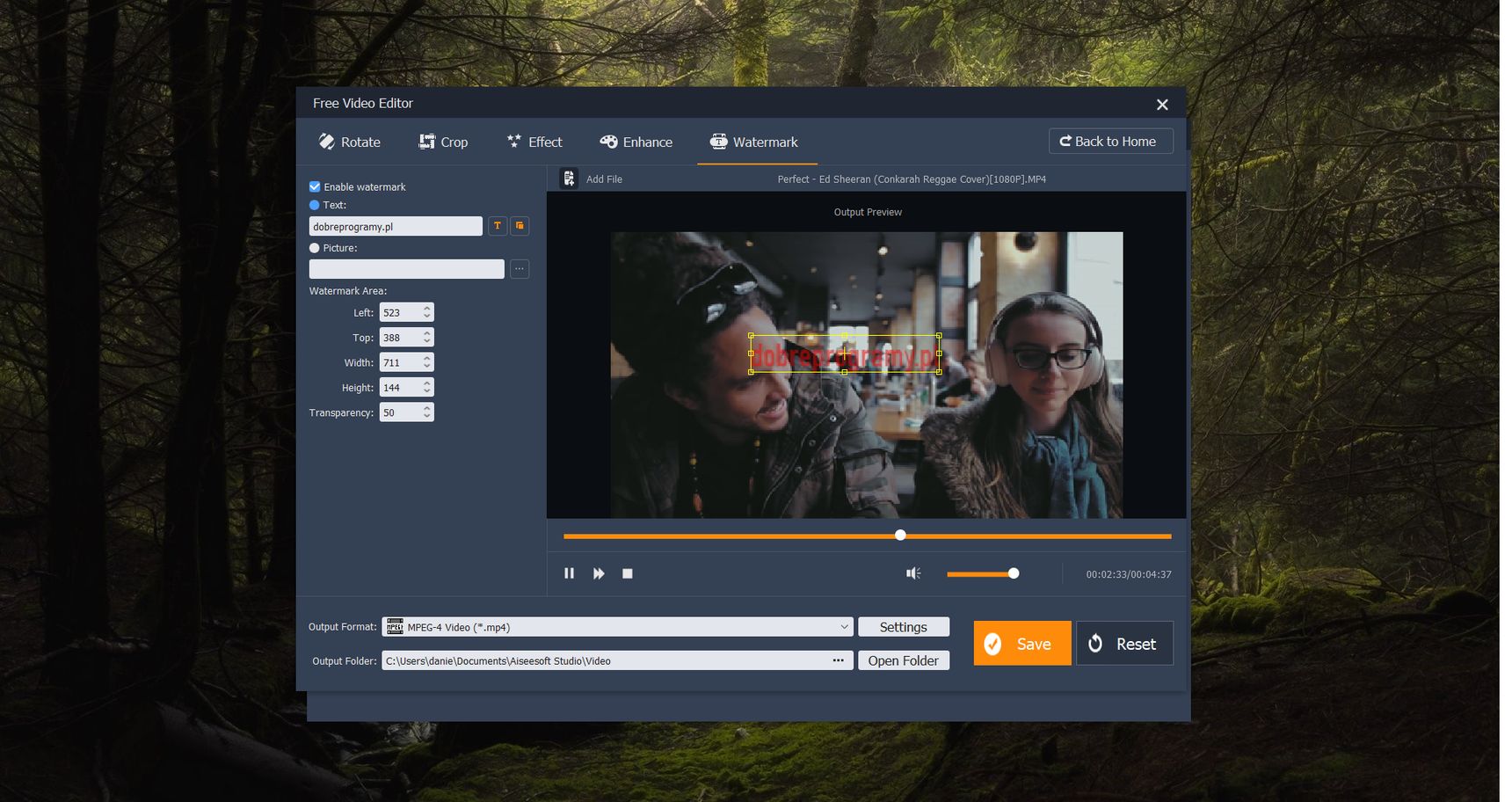
Task: Decrease the Height value stepper
Action: [427, 391]
